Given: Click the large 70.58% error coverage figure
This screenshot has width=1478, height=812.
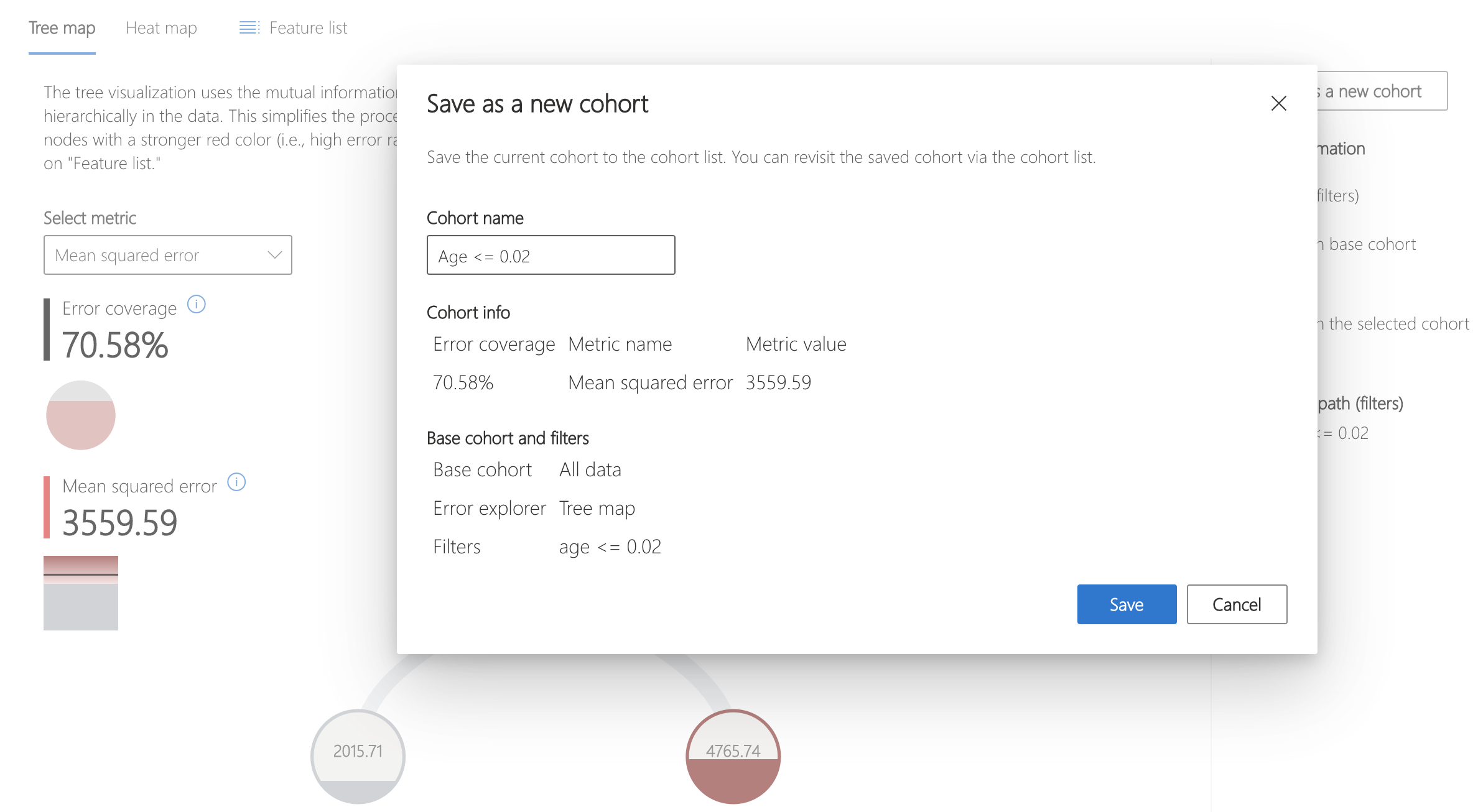Looking at the screenshot, I should point(115,345).
